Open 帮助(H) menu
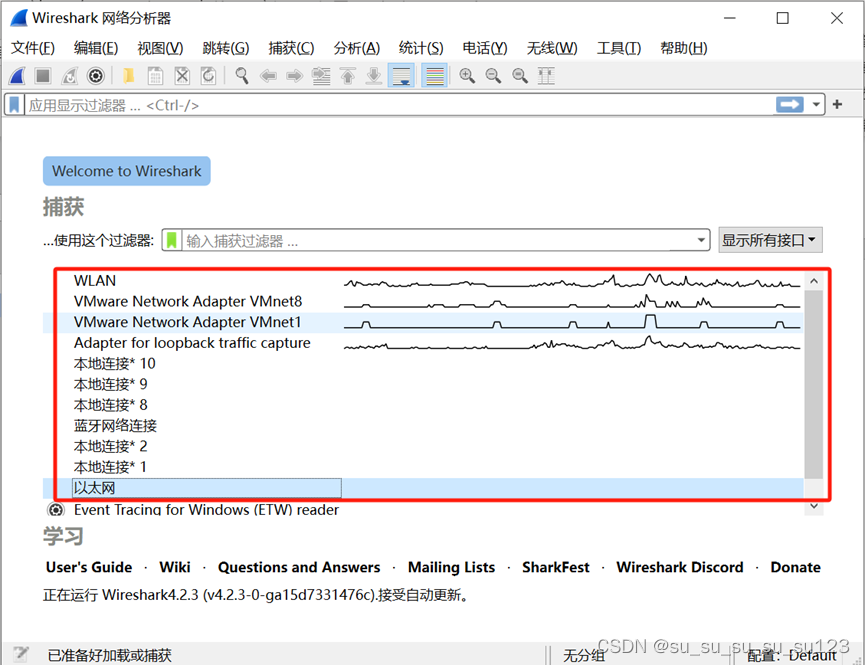The image size is (865, 665). (x=684, y=48)
